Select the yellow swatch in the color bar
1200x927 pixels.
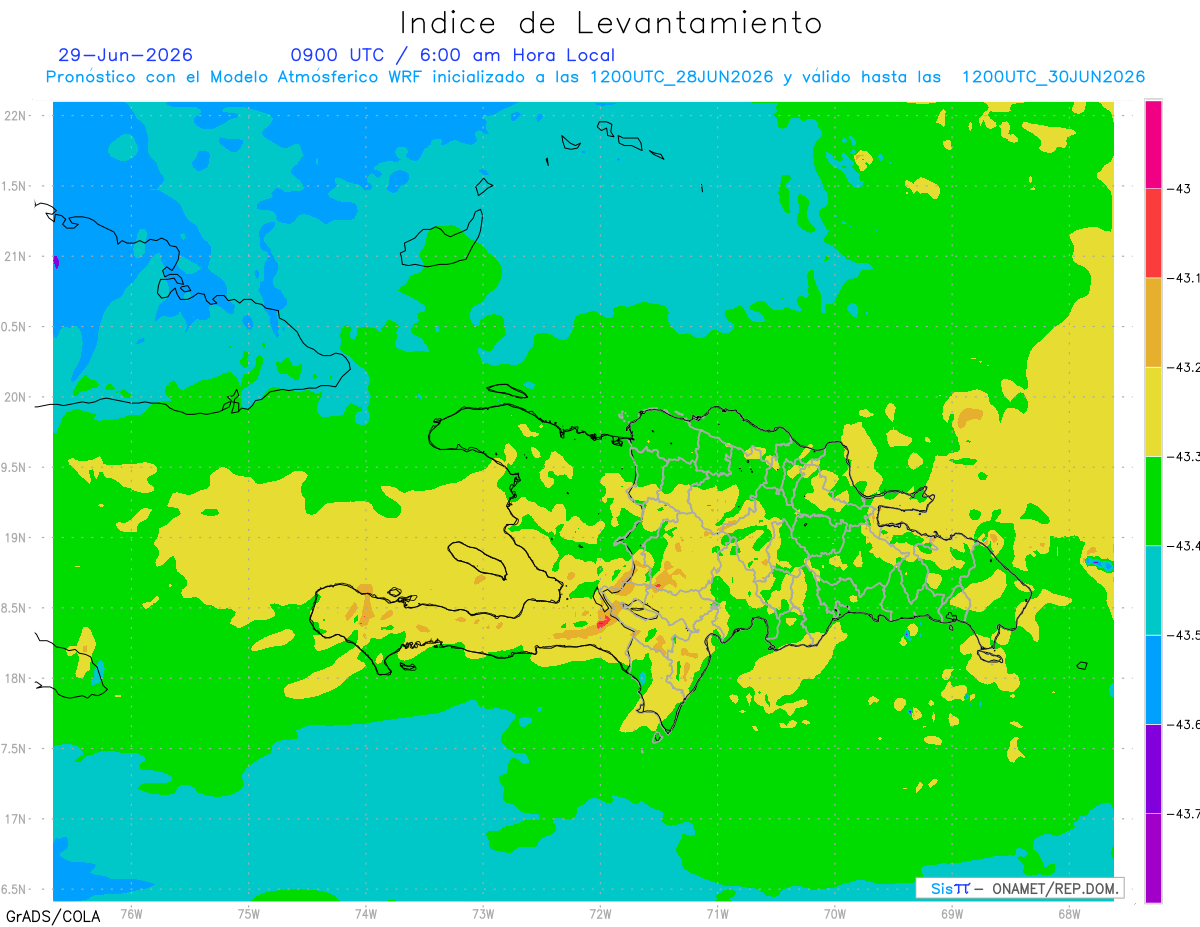1153,411
